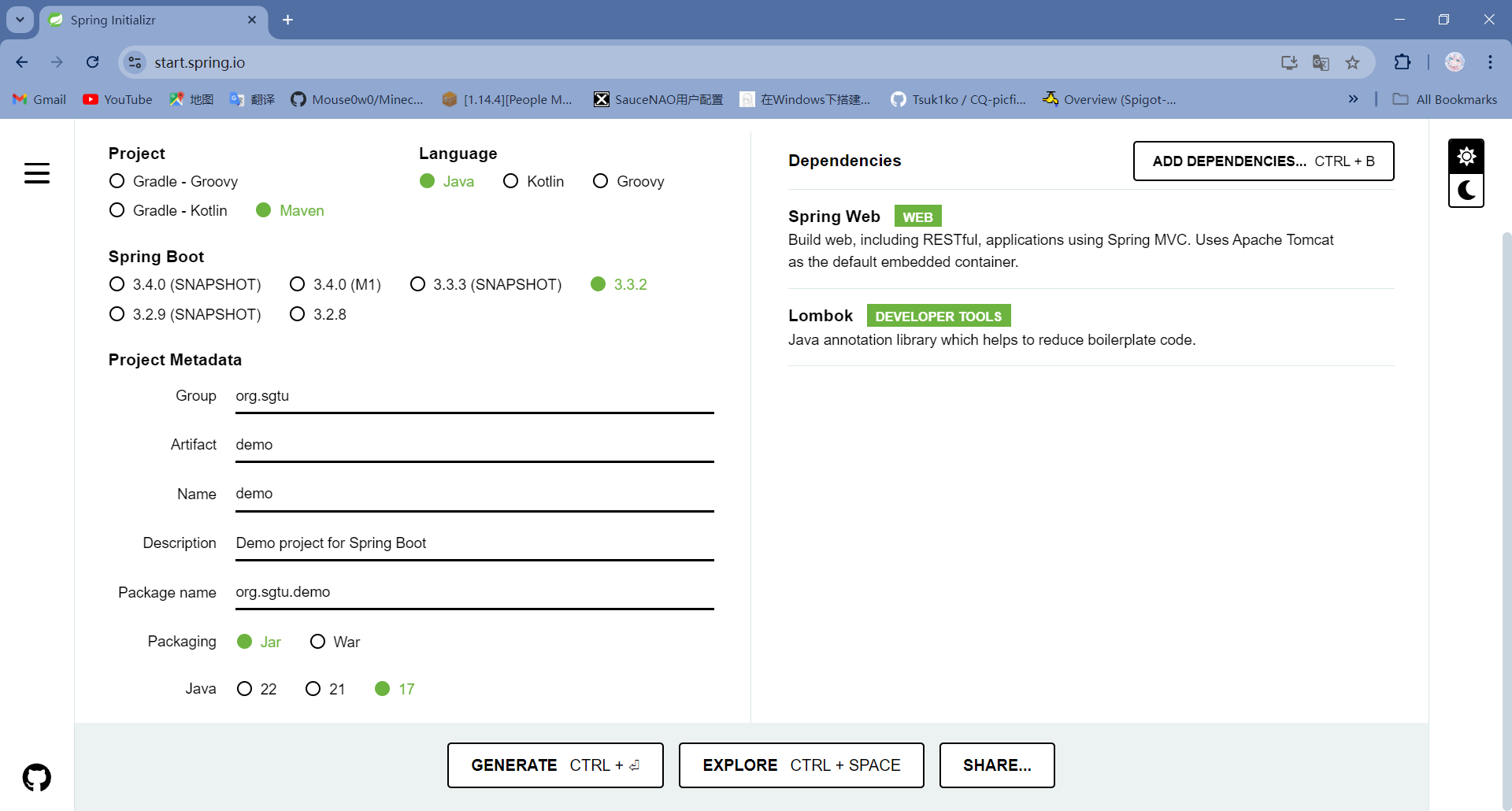This screenshot has width=1512, height=811.
Task: Click the address bar URL start.spring.io
Action: click(199, 62)
